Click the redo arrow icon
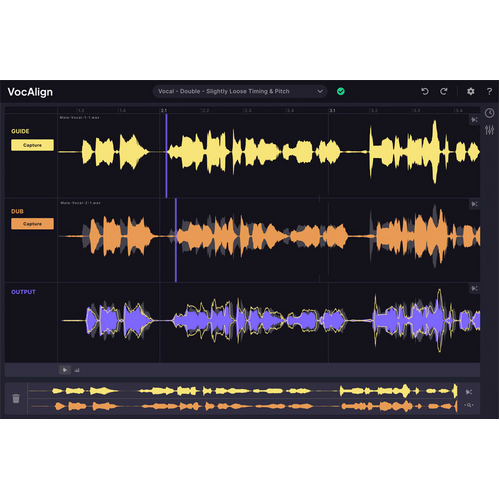 point(444,91)
